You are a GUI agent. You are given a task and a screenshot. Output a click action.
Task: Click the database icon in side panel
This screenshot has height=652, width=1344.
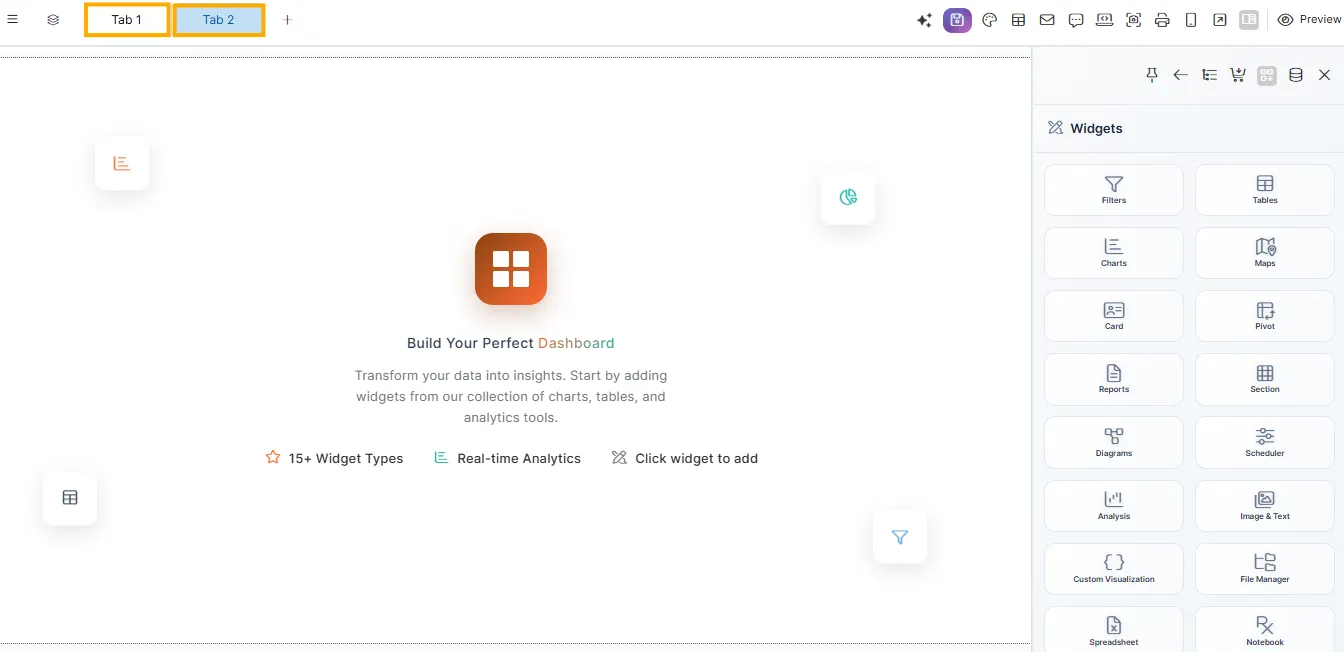point(1296,75)
